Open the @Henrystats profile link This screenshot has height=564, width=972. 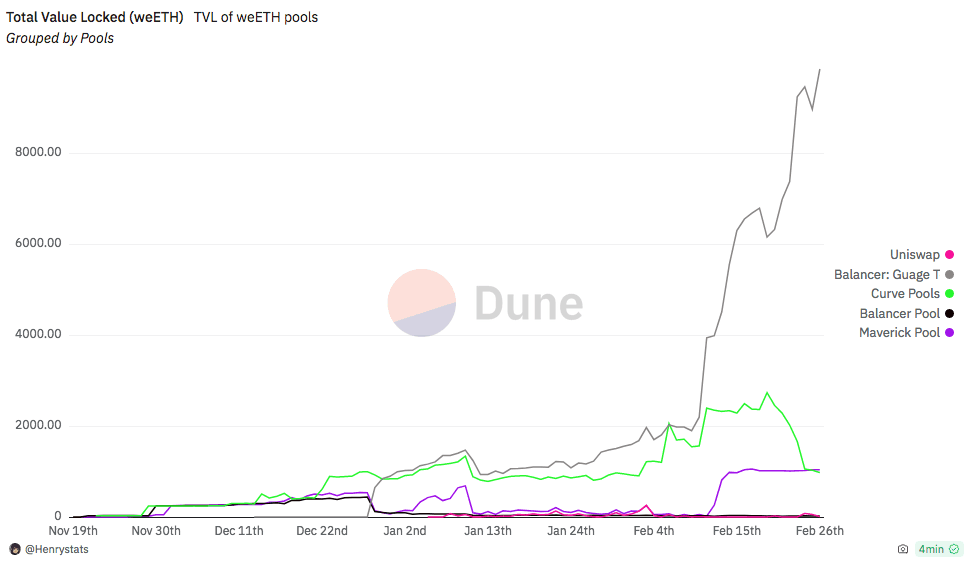tap(56, 549)
